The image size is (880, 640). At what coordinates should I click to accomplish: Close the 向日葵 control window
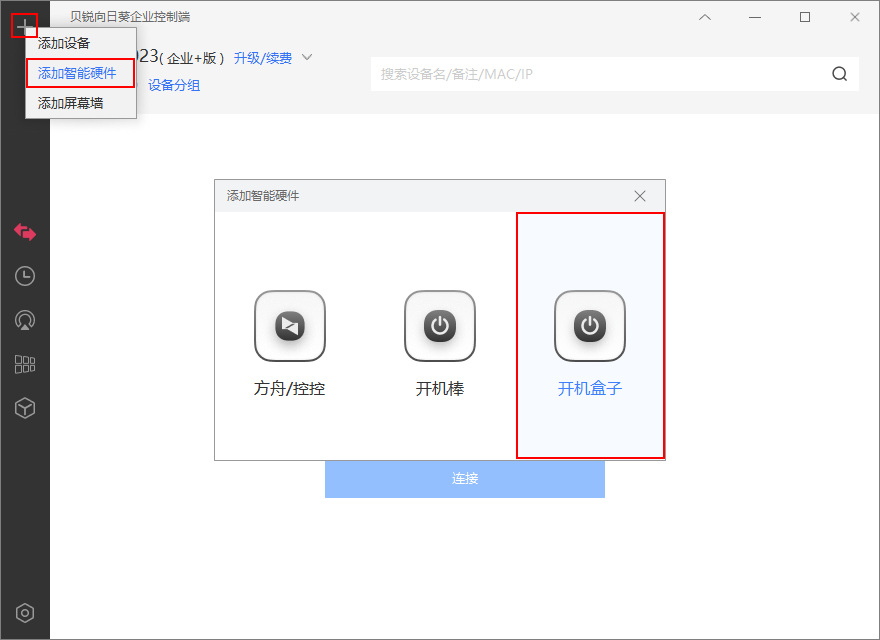[x=855, y=17]
